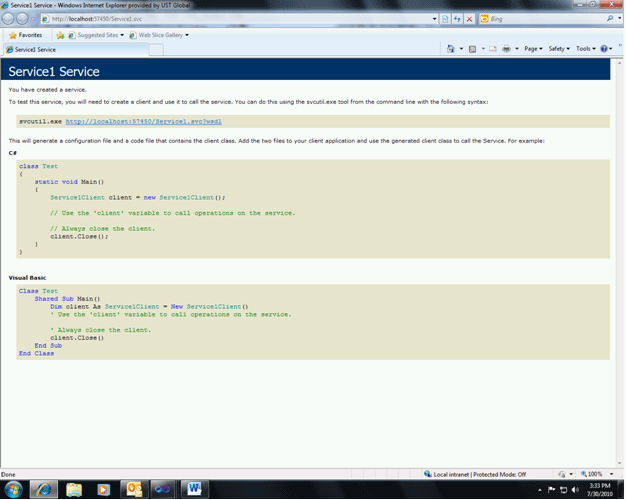Screen dimensions: 626x500
Task: Click the blank New Tab button
Action: tap(156, 50)
